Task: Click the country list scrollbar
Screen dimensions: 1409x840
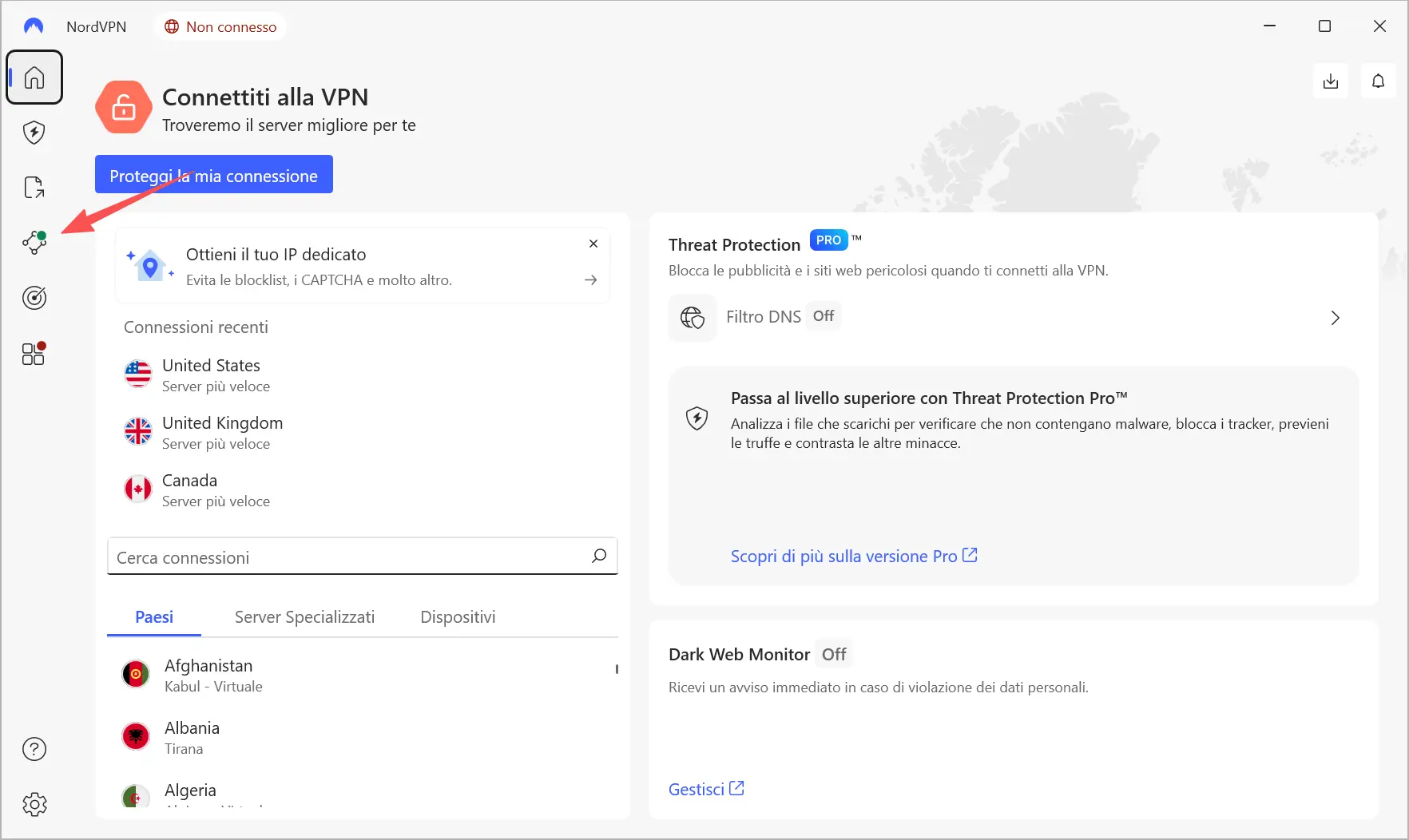Action: [617, 669]
